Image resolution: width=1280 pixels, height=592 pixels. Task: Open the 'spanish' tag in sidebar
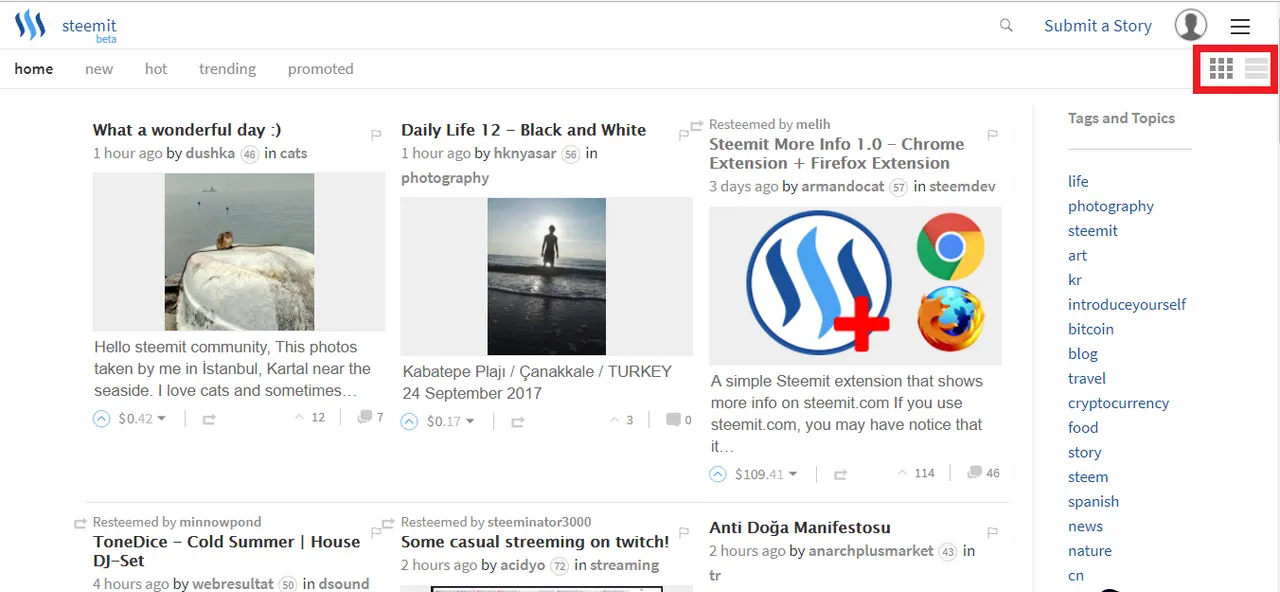pyautogui.click(x=1094, y=502)
